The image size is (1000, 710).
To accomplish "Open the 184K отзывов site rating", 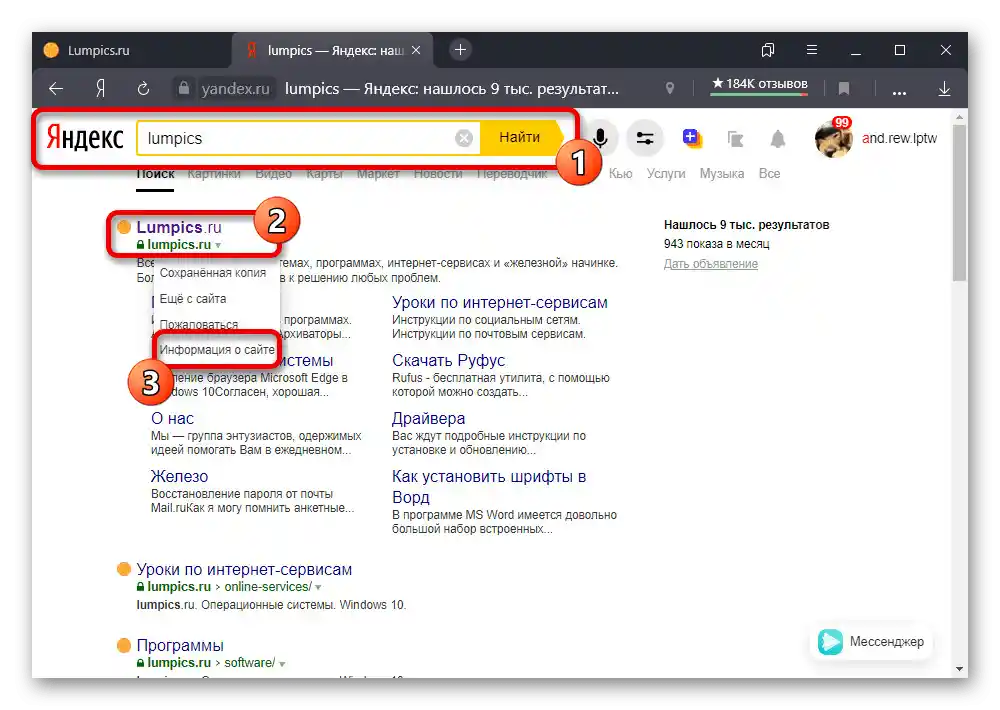I will click(760, 85).
